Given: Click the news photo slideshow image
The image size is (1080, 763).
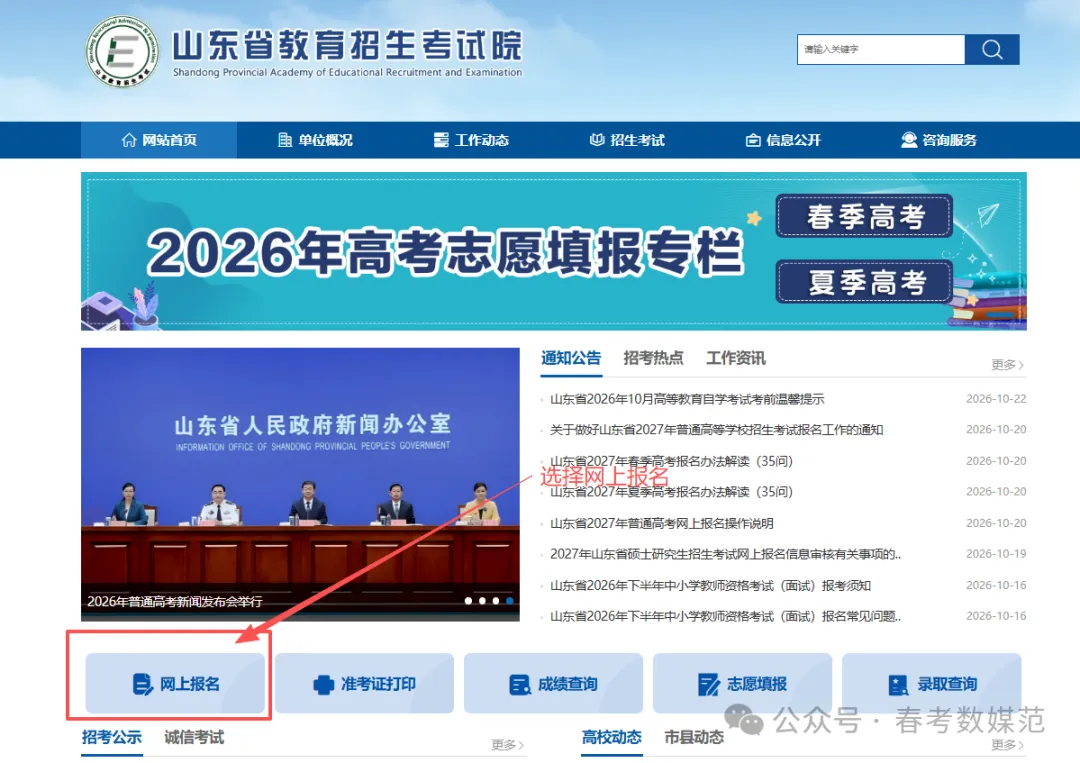Looking at the screenshot, I should (x=300, y=484).
